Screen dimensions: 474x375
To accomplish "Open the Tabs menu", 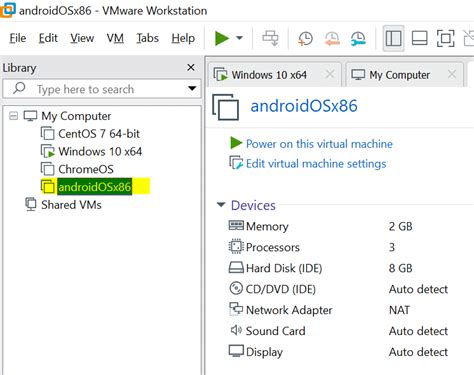I will click(147, 38).
